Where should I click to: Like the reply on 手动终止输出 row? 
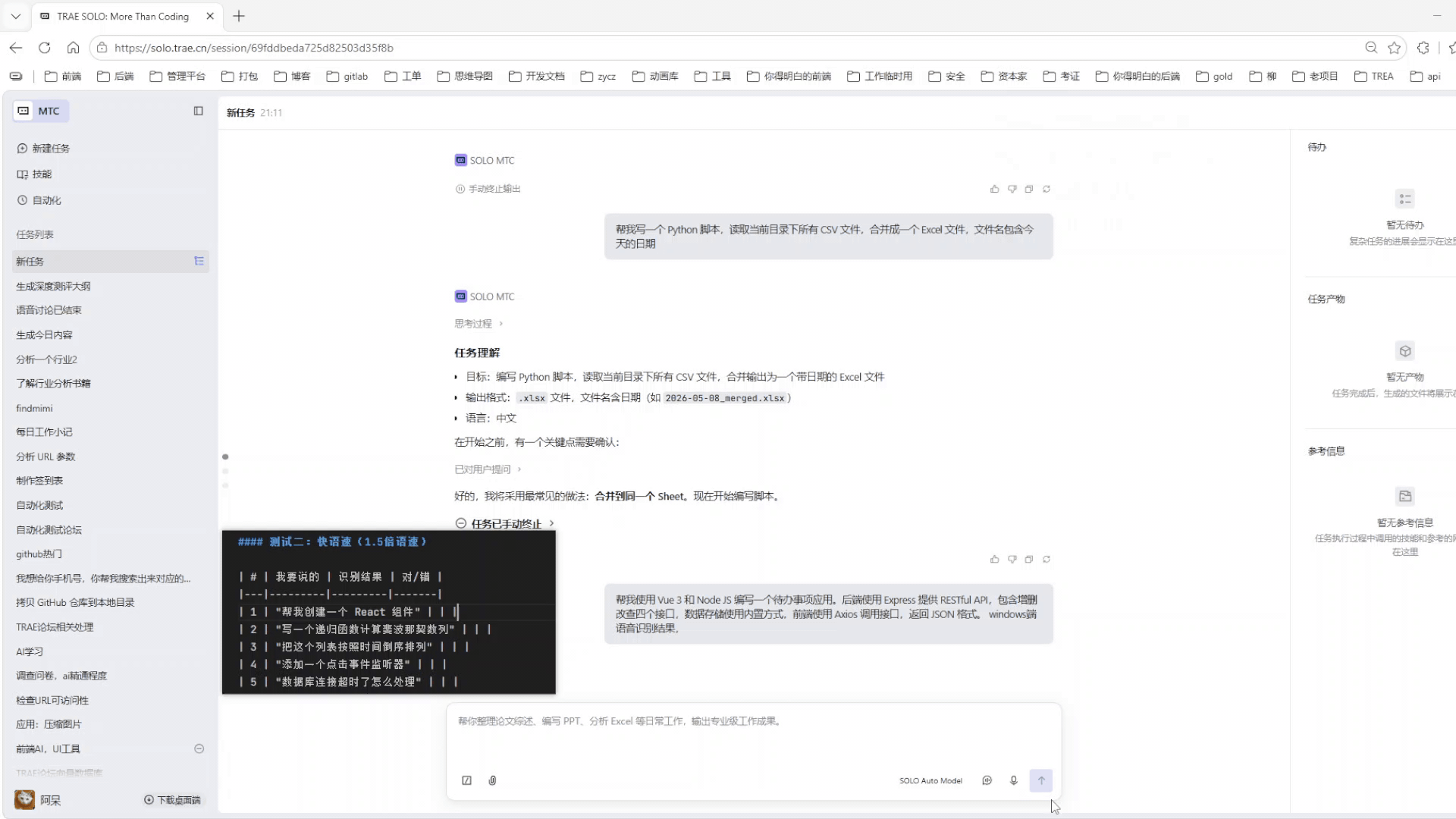click(x=994, y=189)
